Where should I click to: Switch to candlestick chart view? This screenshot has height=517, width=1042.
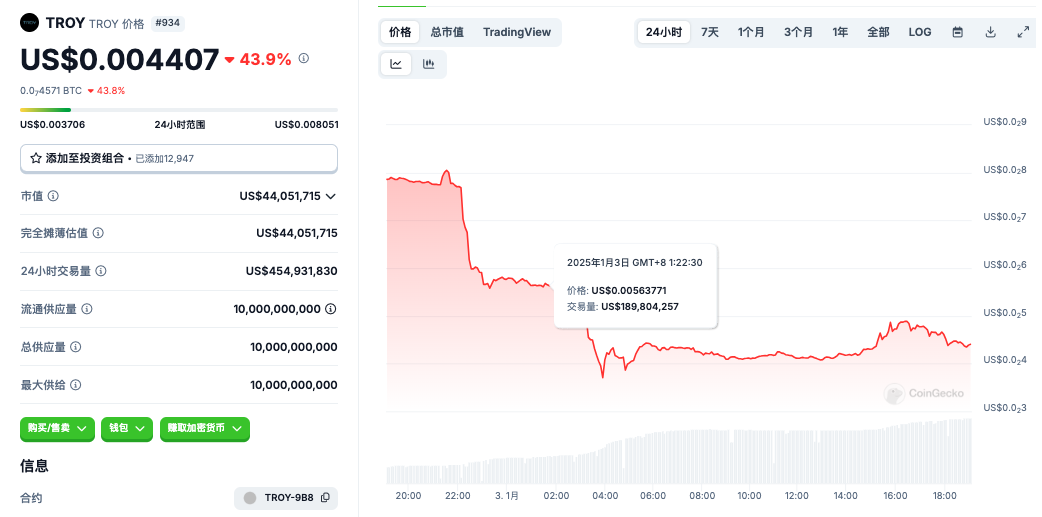pos(429,64)
